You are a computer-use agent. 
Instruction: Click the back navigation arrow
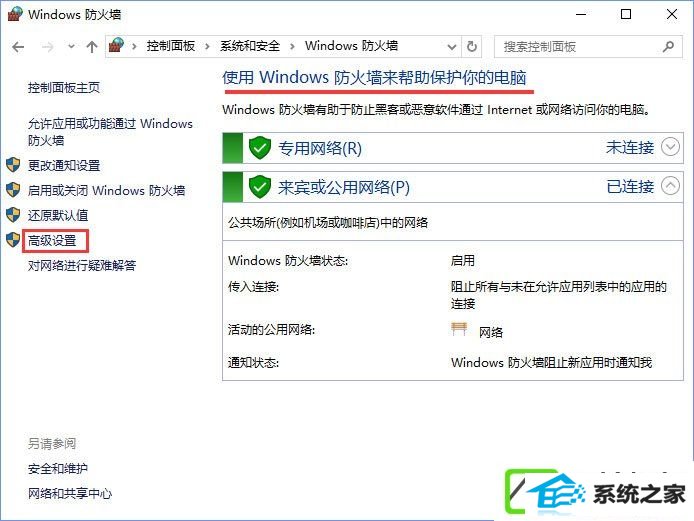tap(18, 47)
